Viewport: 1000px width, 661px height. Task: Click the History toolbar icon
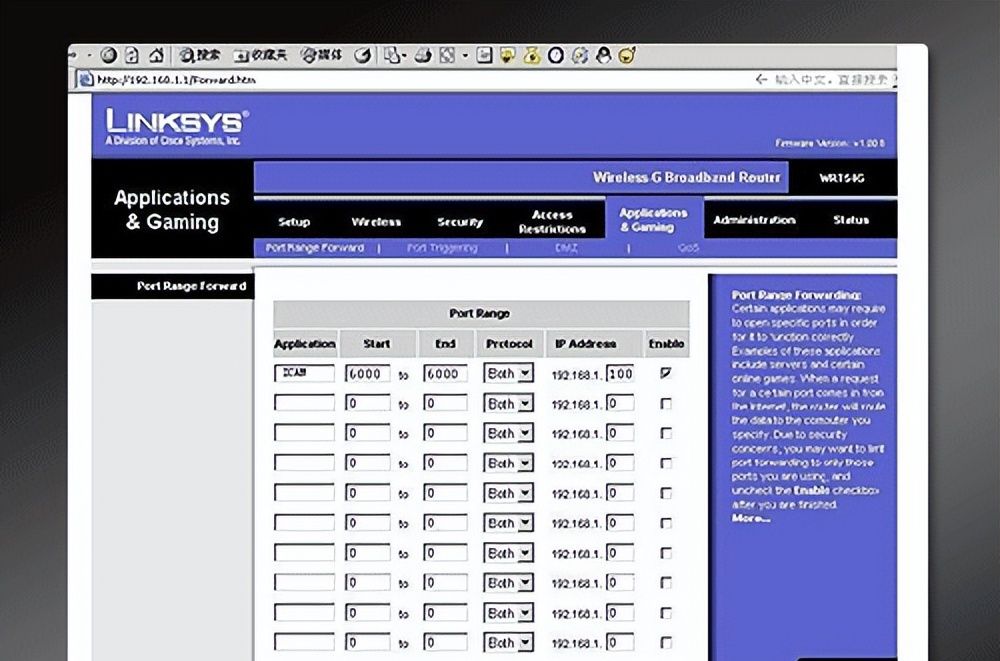[x=364, y=55]
